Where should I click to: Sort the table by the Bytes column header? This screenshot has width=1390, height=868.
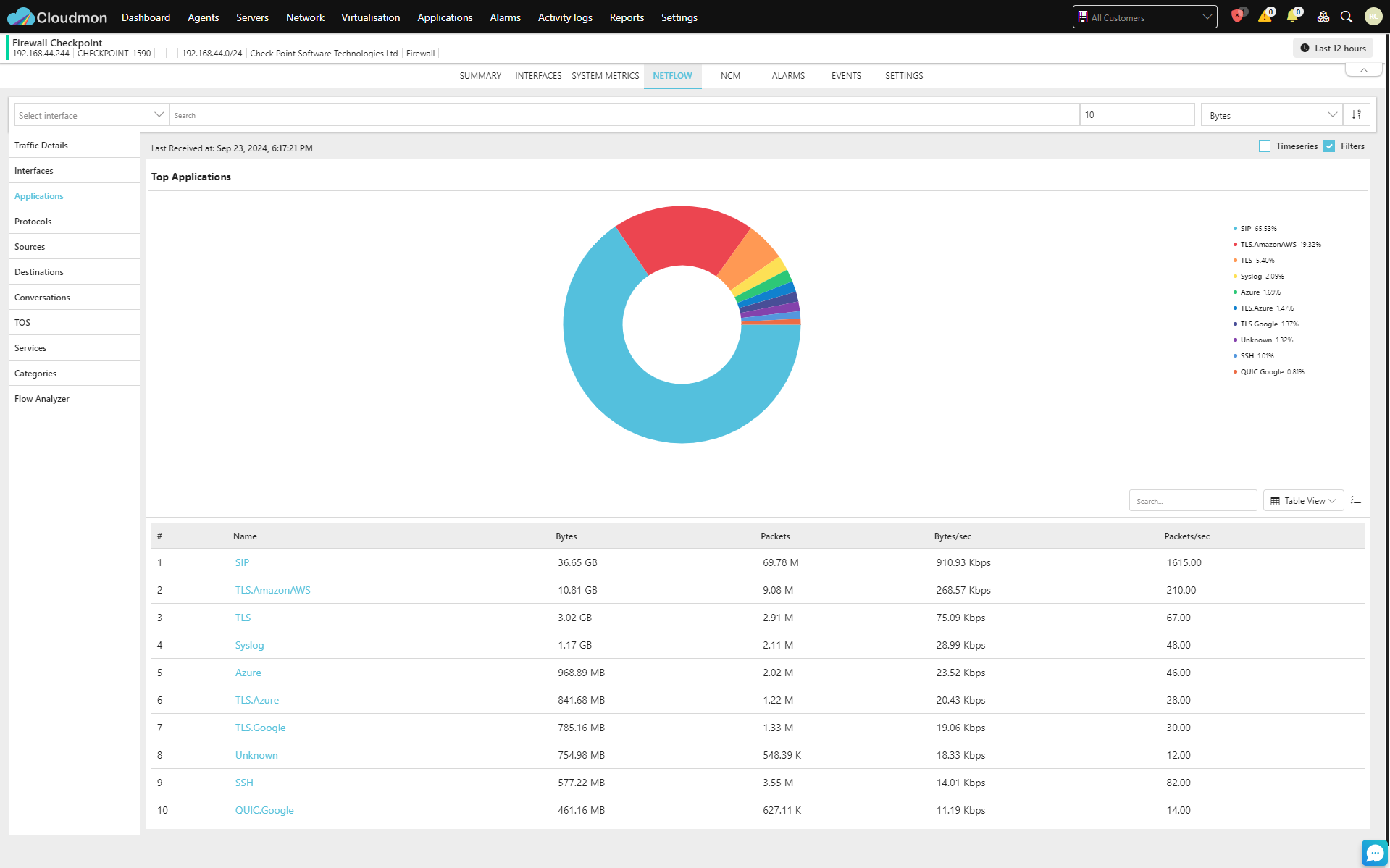[x=566, y=536]
